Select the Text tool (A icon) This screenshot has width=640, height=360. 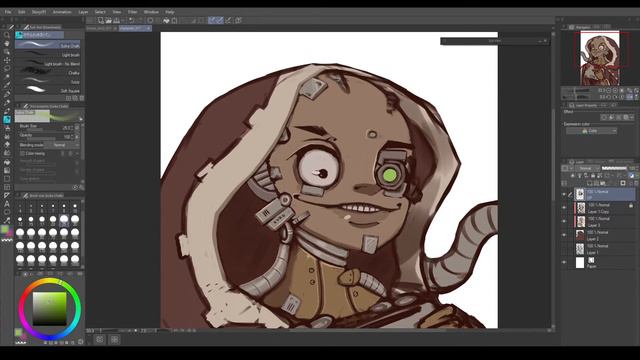click(7, 204)
